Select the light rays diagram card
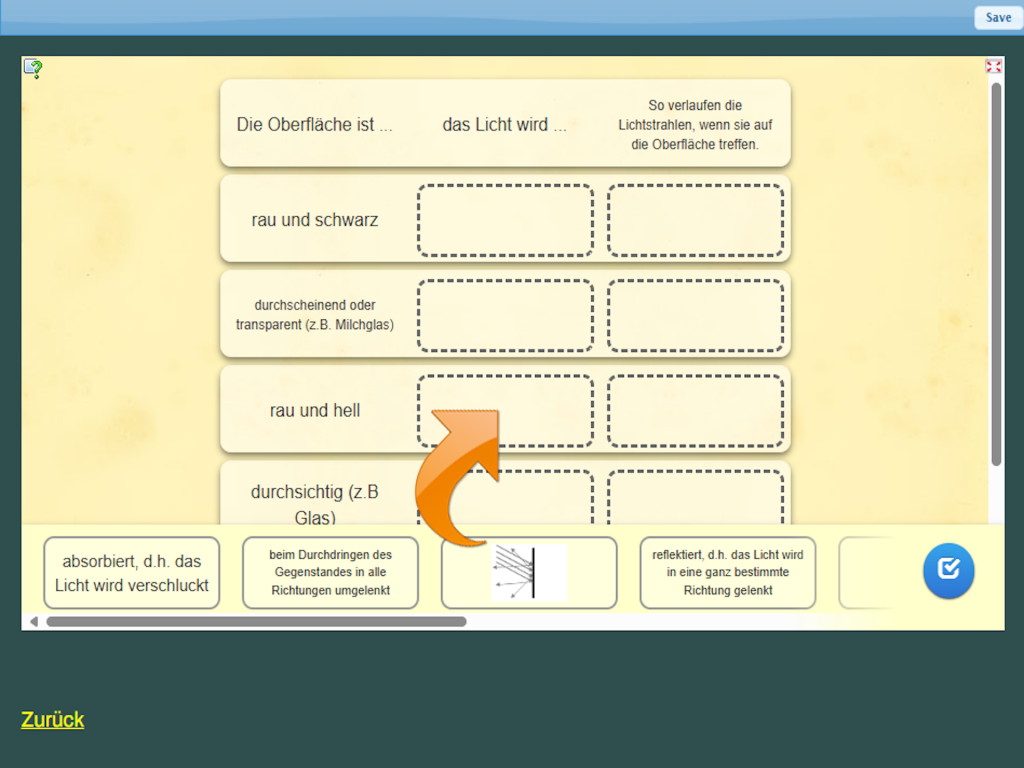This screenshot has height=768, width=1024. tap(529, 573)
